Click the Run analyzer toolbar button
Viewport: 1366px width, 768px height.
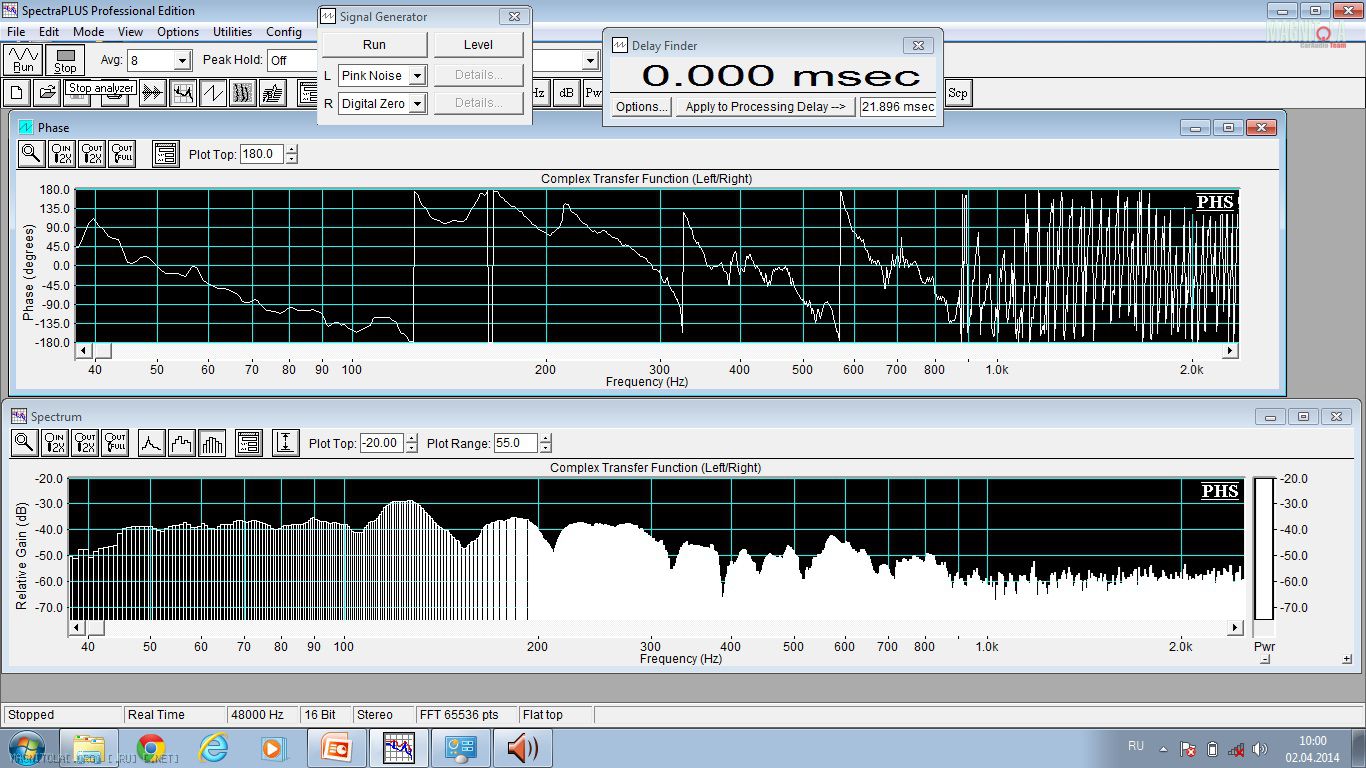coord(23,59)
